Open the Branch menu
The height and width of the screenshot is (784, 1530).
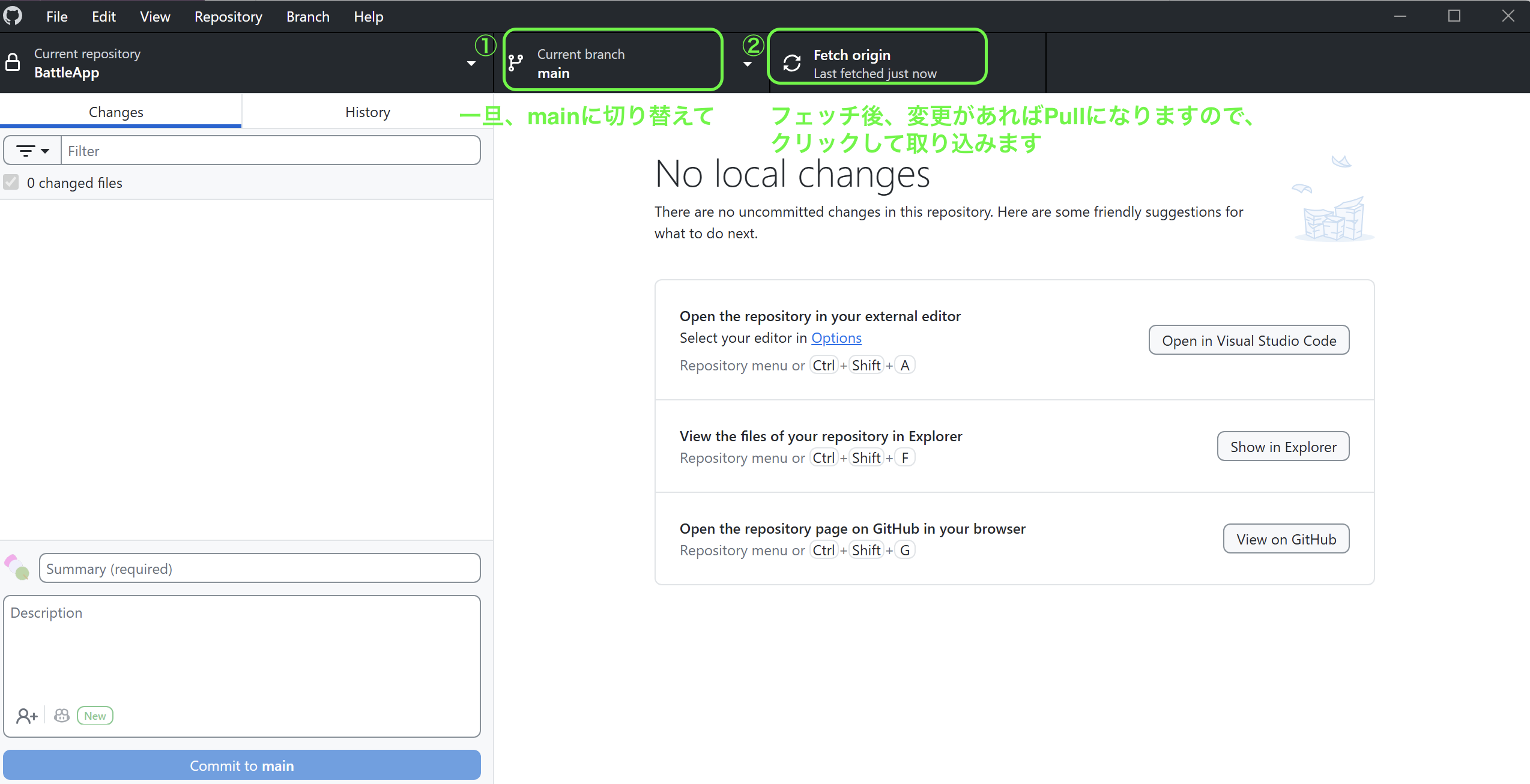[x=308, y=16]
